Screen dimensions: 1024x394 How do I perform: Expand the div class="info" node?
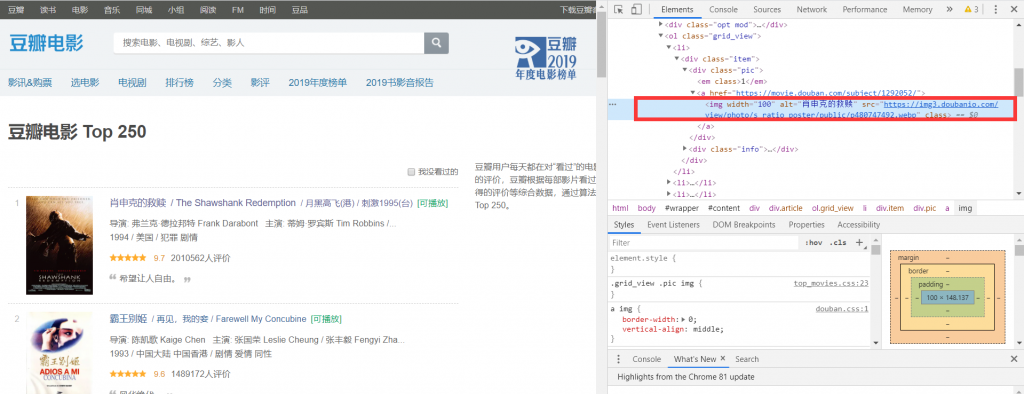[684, 149]
